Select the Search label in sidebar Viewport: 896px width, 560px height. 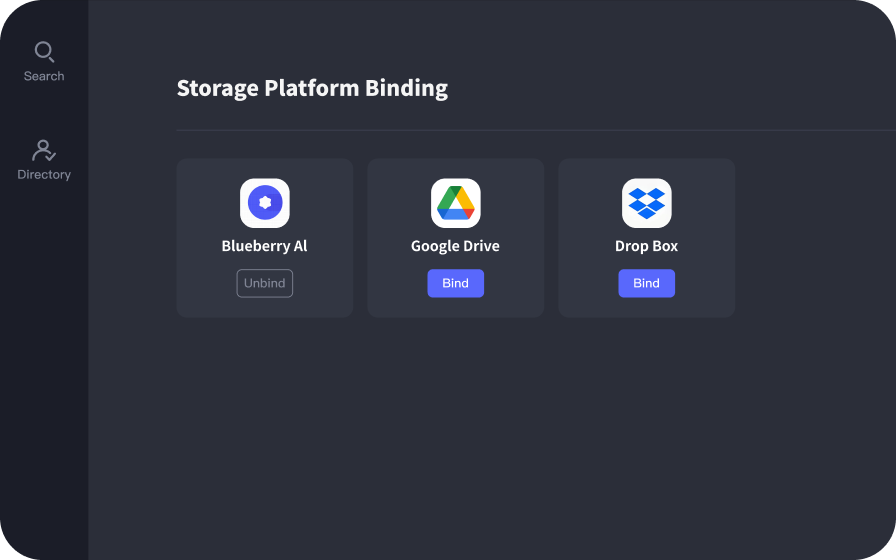(44, 76)
